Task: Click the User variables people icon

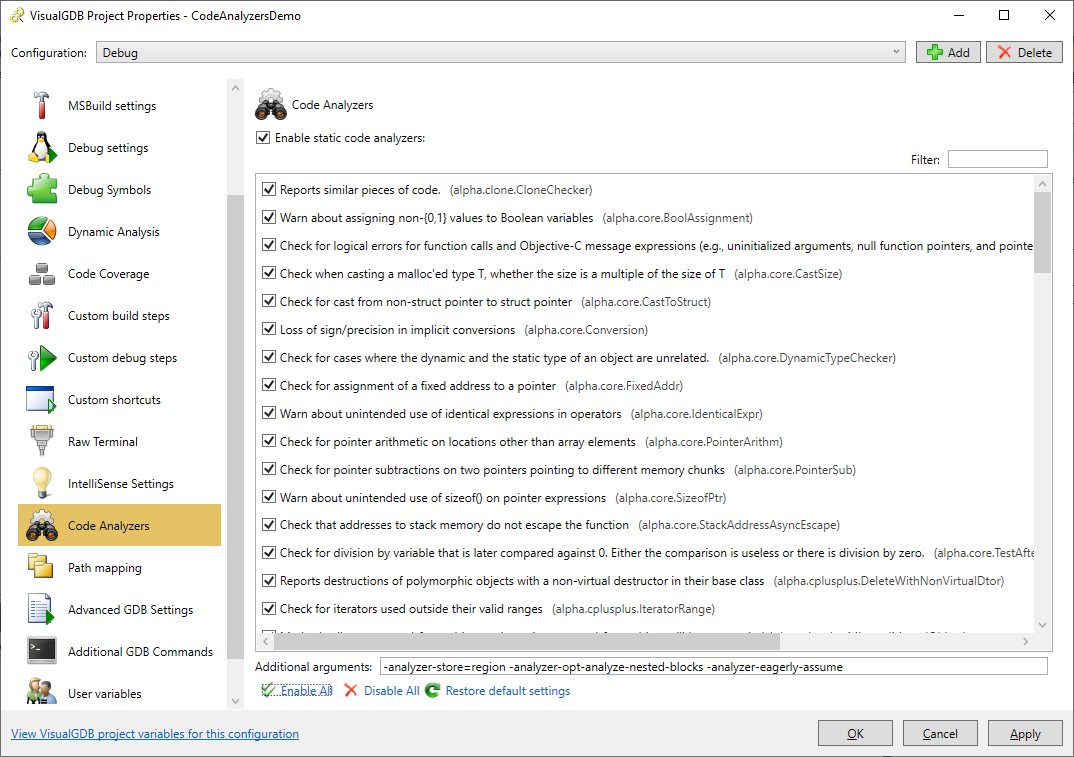Action: coord(42,691)
